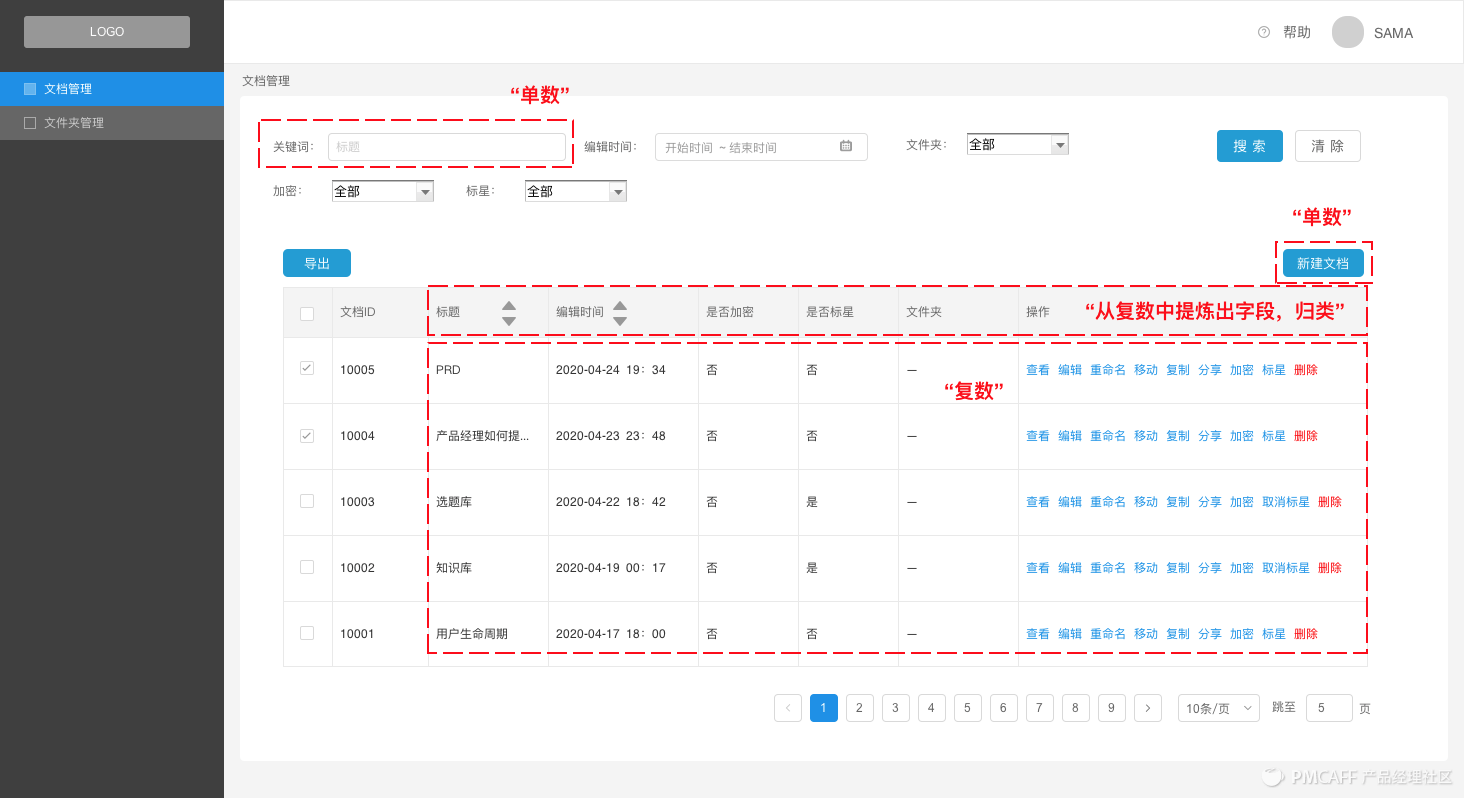The image size is (1464, 798).
Task: Open the SAMA user avatar
Action: click(x=1348, y=32)
